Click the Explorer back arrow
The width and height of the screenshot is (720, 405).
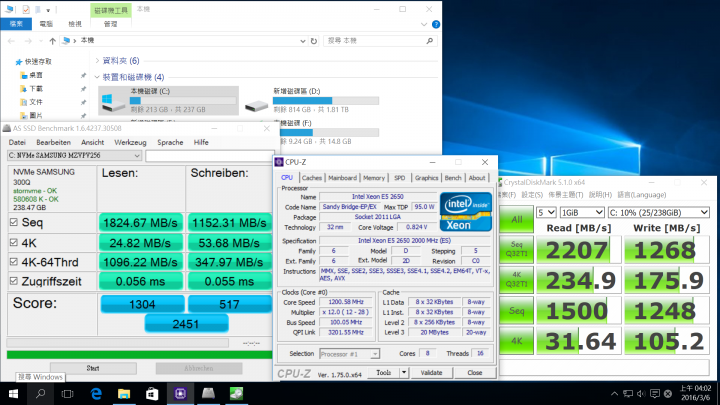tap(11, 41)
